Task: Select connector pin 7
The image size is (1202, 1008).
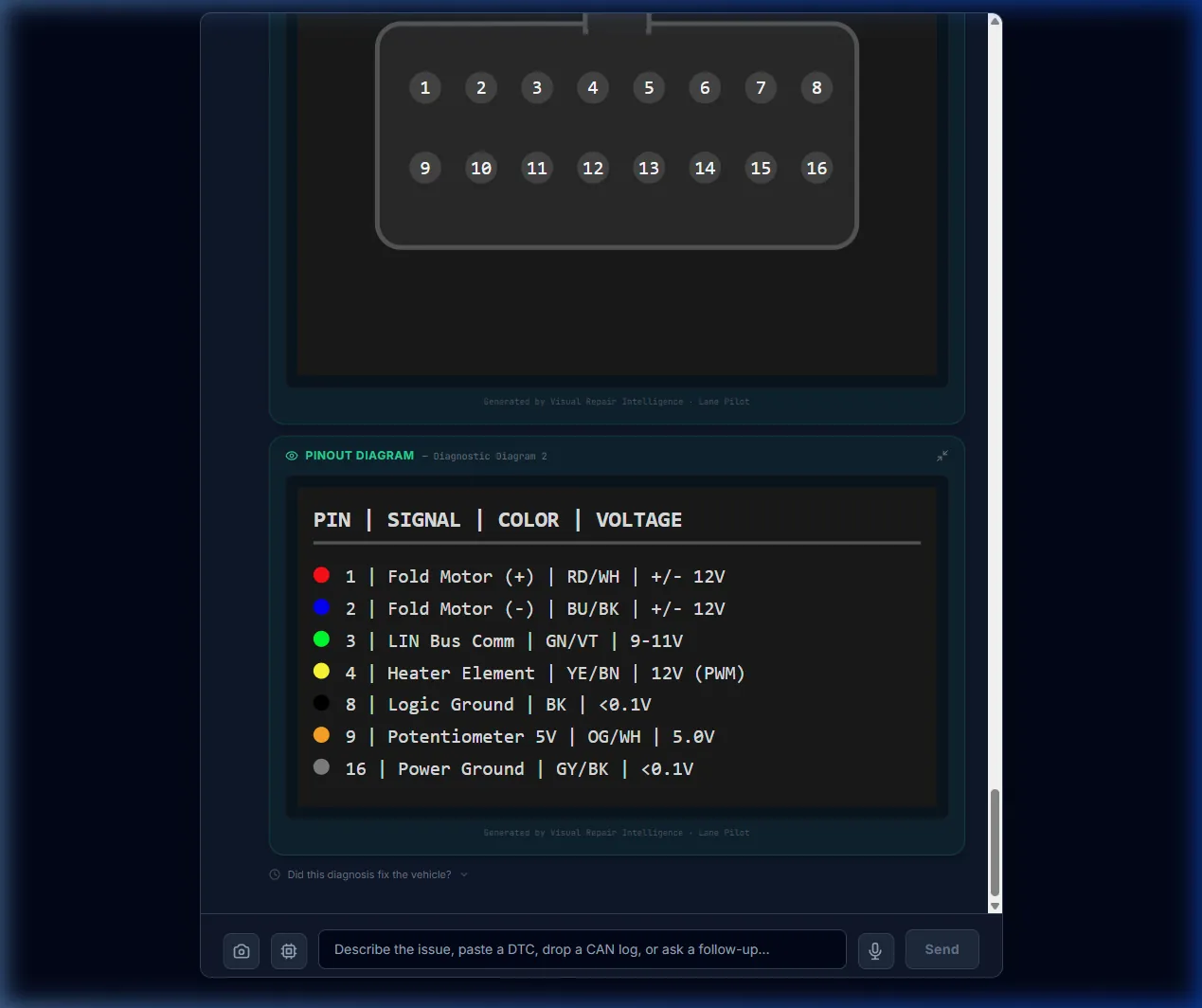Action: tap(761, 88)
